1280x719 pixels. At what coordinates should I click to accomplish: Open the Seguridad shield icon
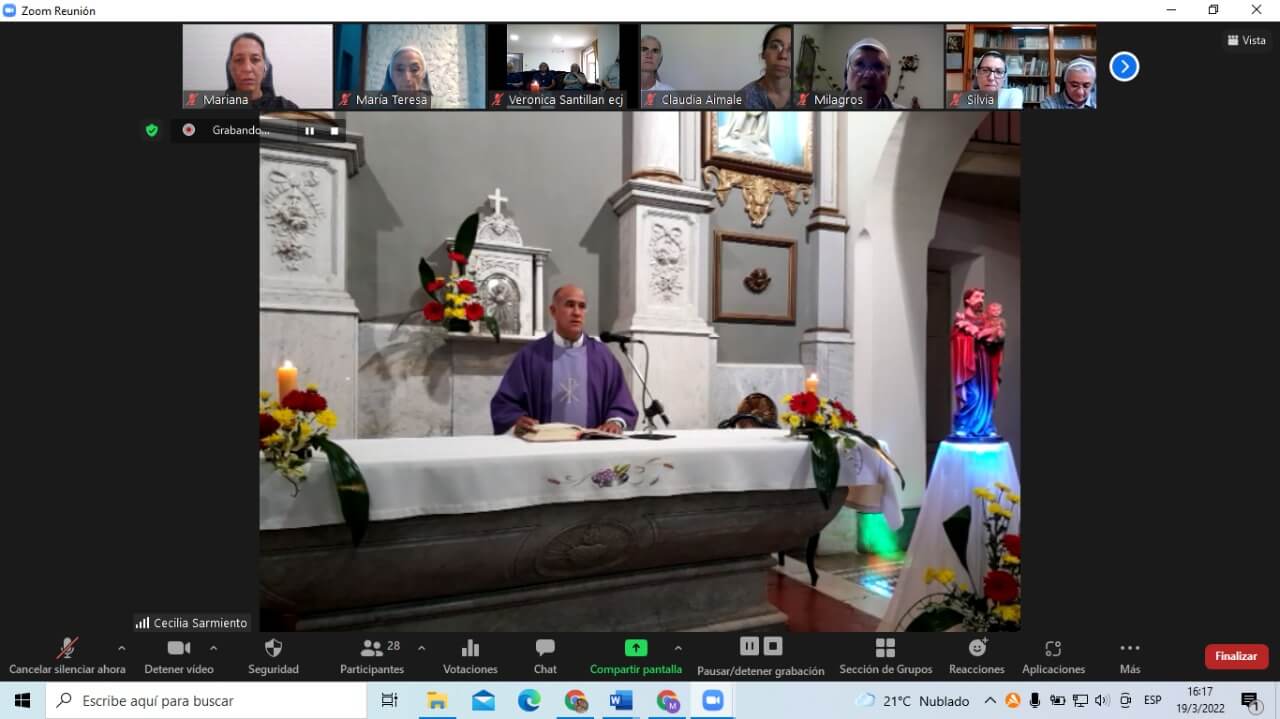[x=273, y=648]
